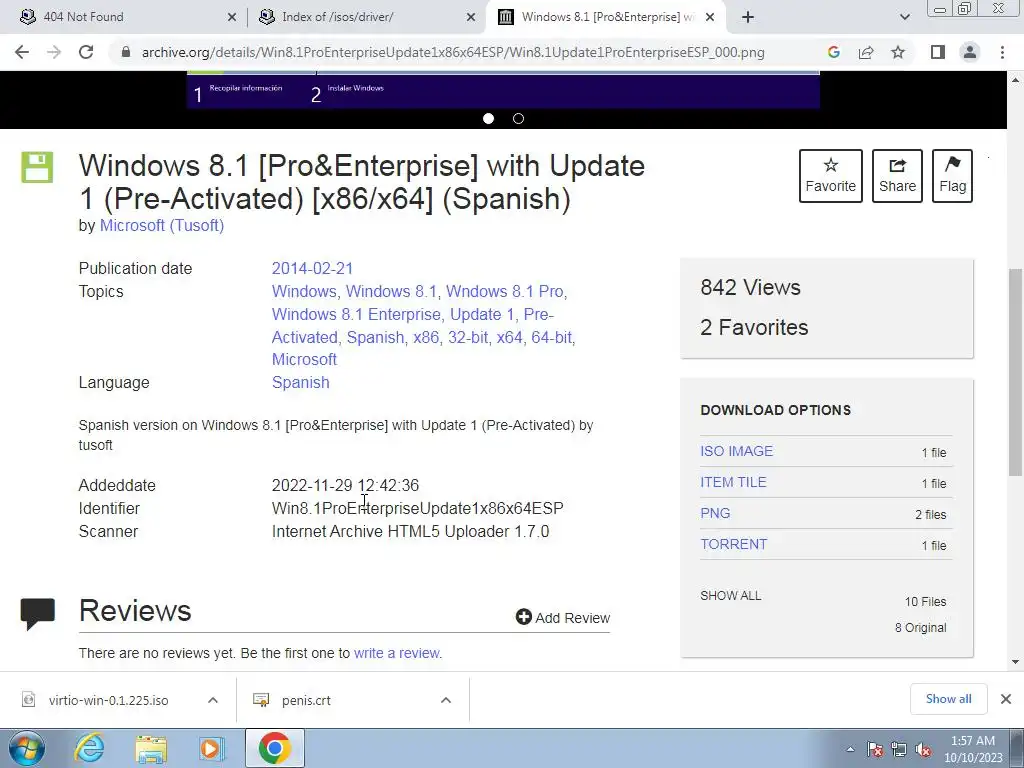
Task: Click the scrollbar down arrow
Action: point(1015,662)
